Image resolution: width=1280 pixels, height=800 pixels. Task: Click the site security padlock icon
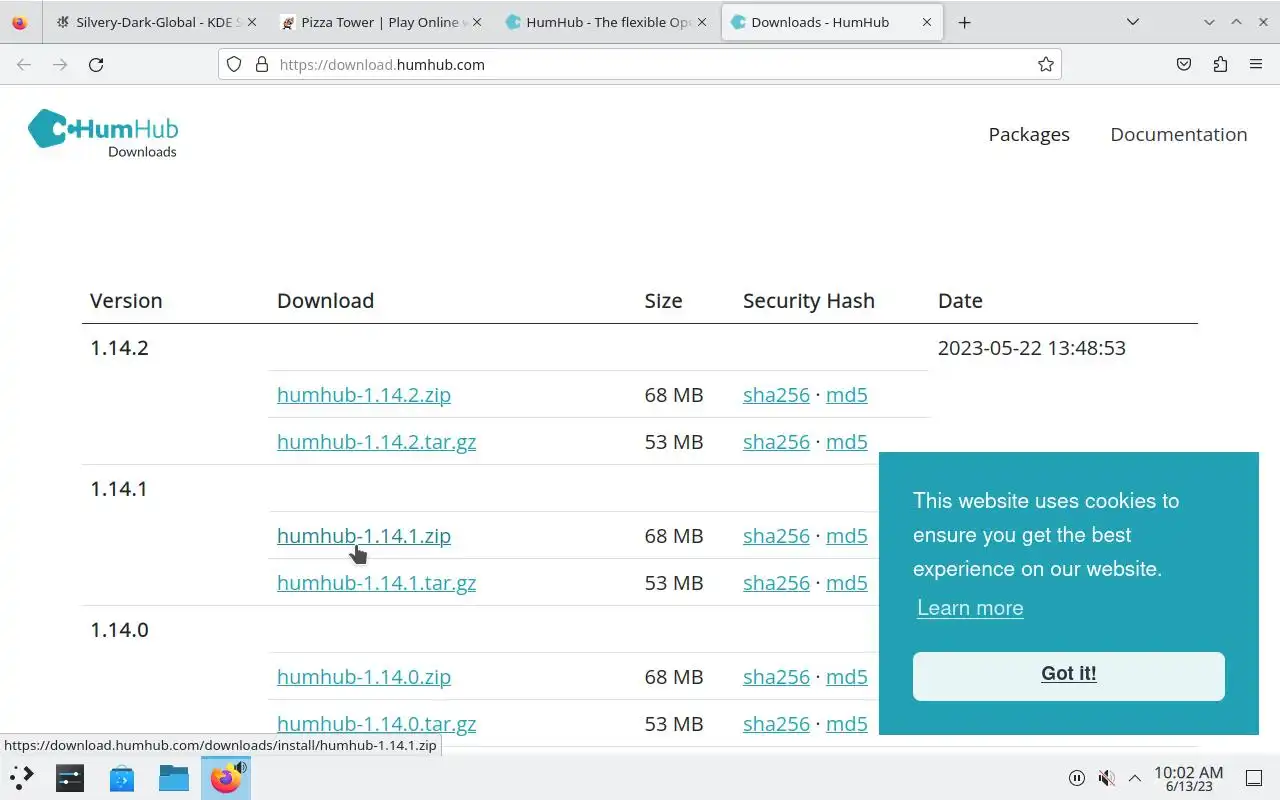pos(262,64)
